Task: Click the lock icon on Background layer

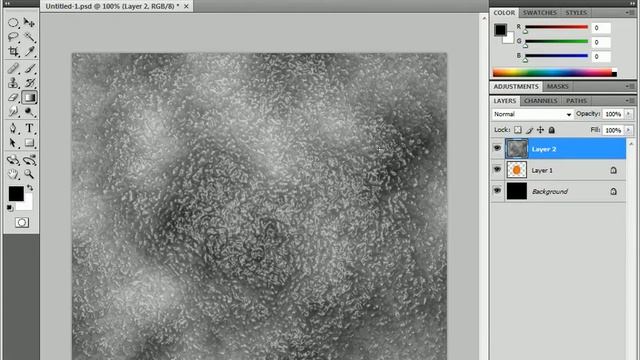Action: coord(613,191)
